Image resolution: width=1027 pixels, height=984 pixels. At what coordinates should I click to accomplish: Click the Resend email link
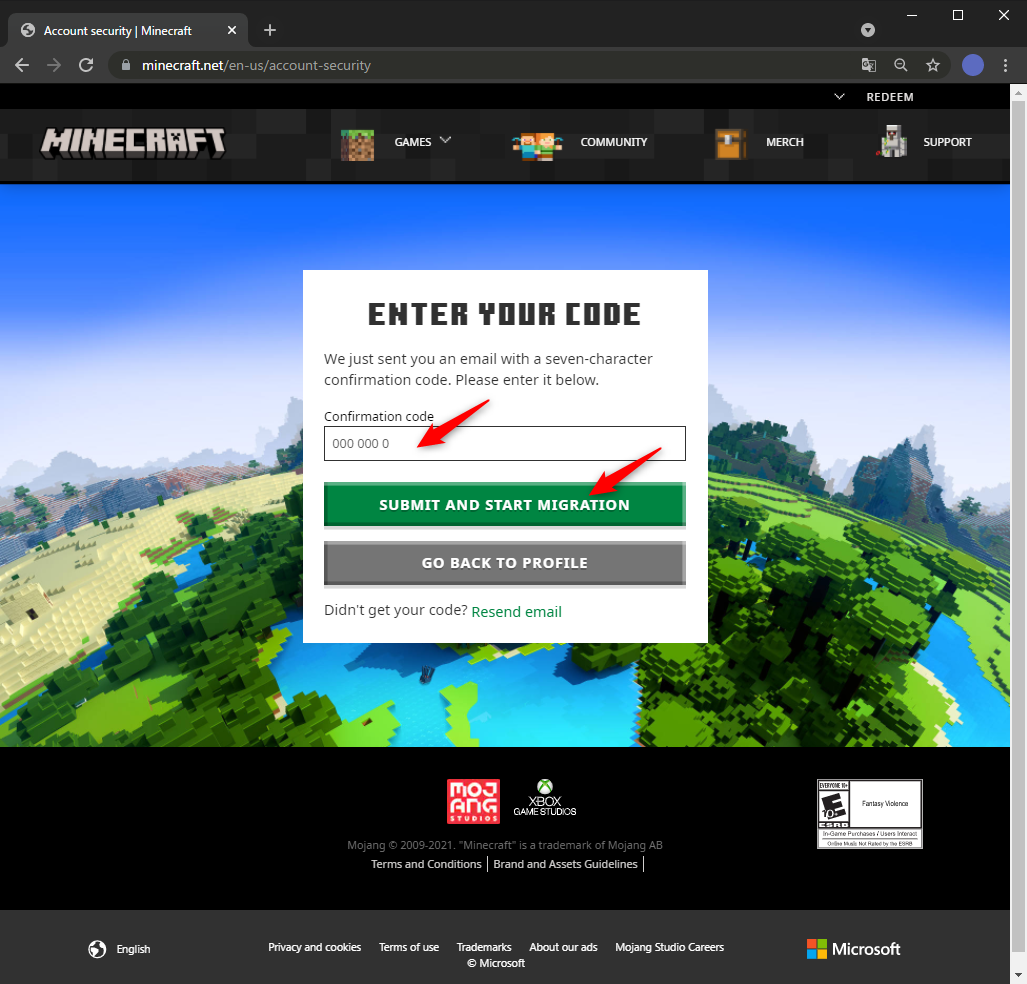[516, 612]
